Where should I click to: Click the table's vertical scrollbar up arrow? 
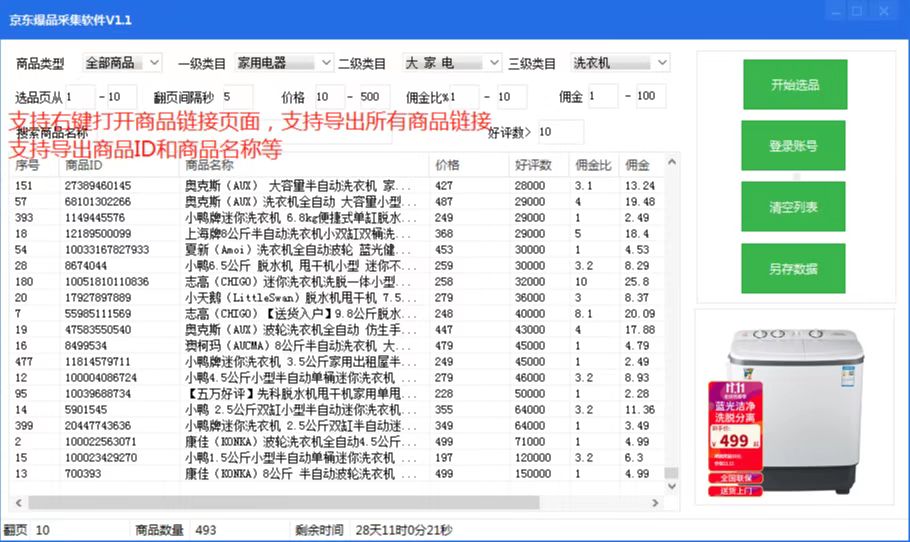671,162
